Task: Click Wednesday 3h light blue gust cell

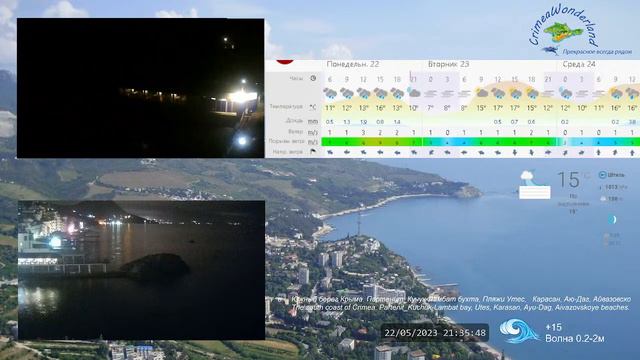Action: (582, 142)
